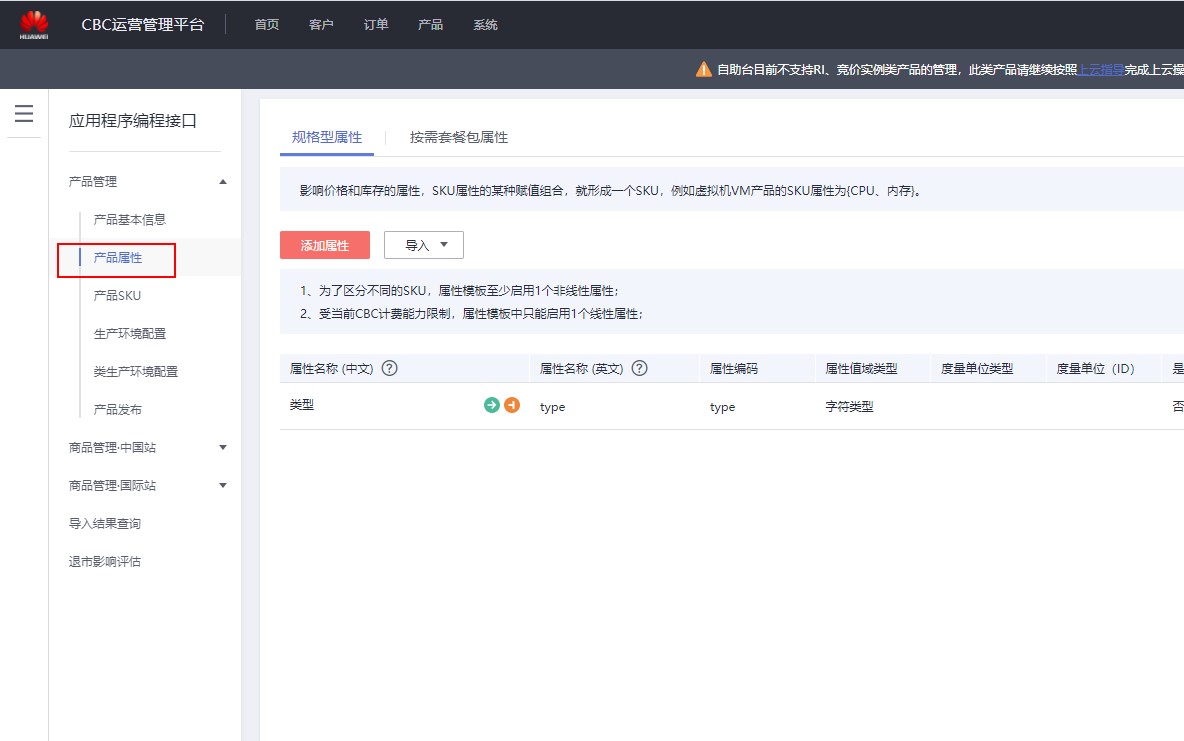Select 生产环境配置 in sidebar
The image size is (1184, 741).
130,333
